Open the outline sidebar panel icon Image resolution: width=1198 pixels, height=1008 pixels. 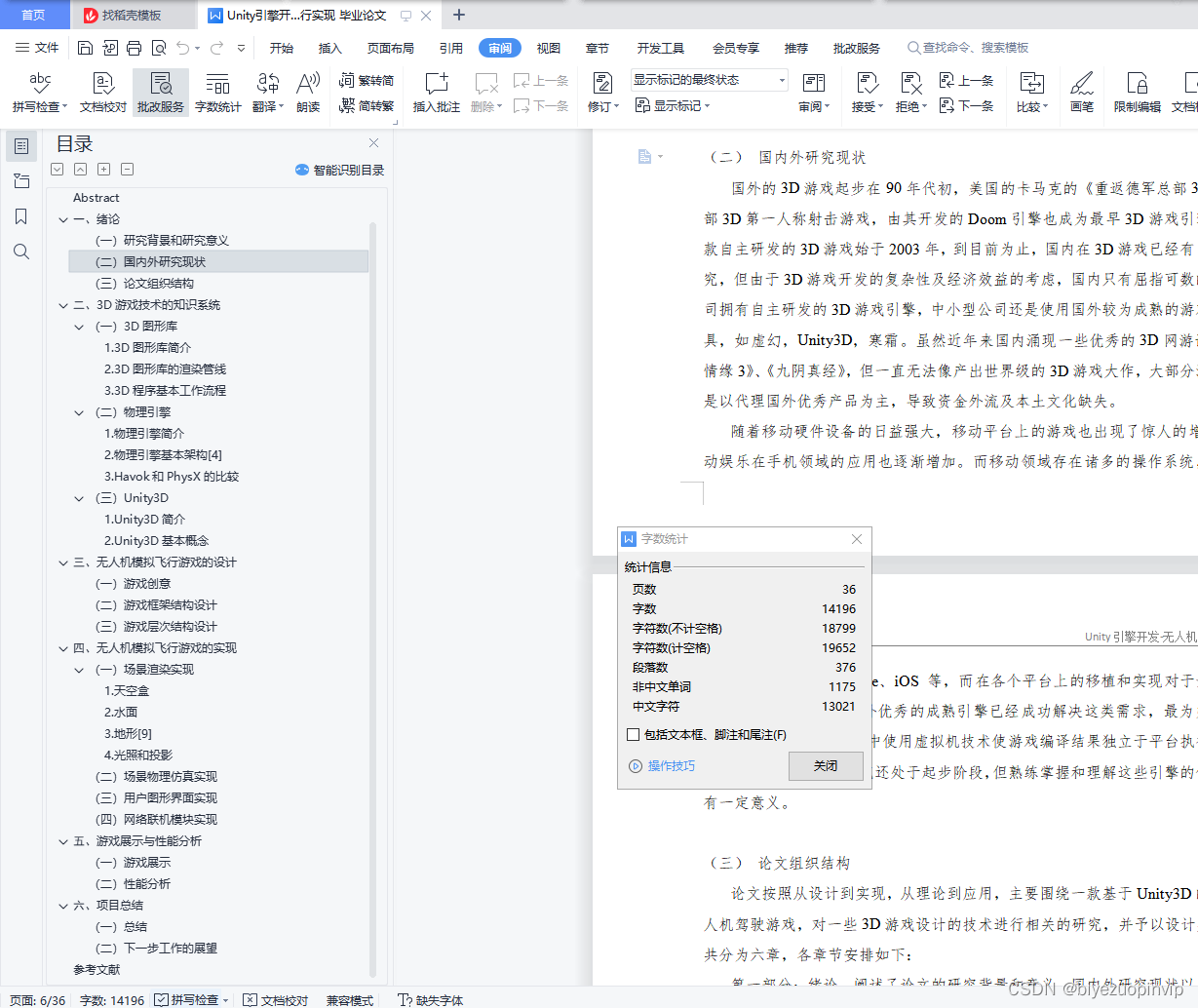(x=21, y=146)
